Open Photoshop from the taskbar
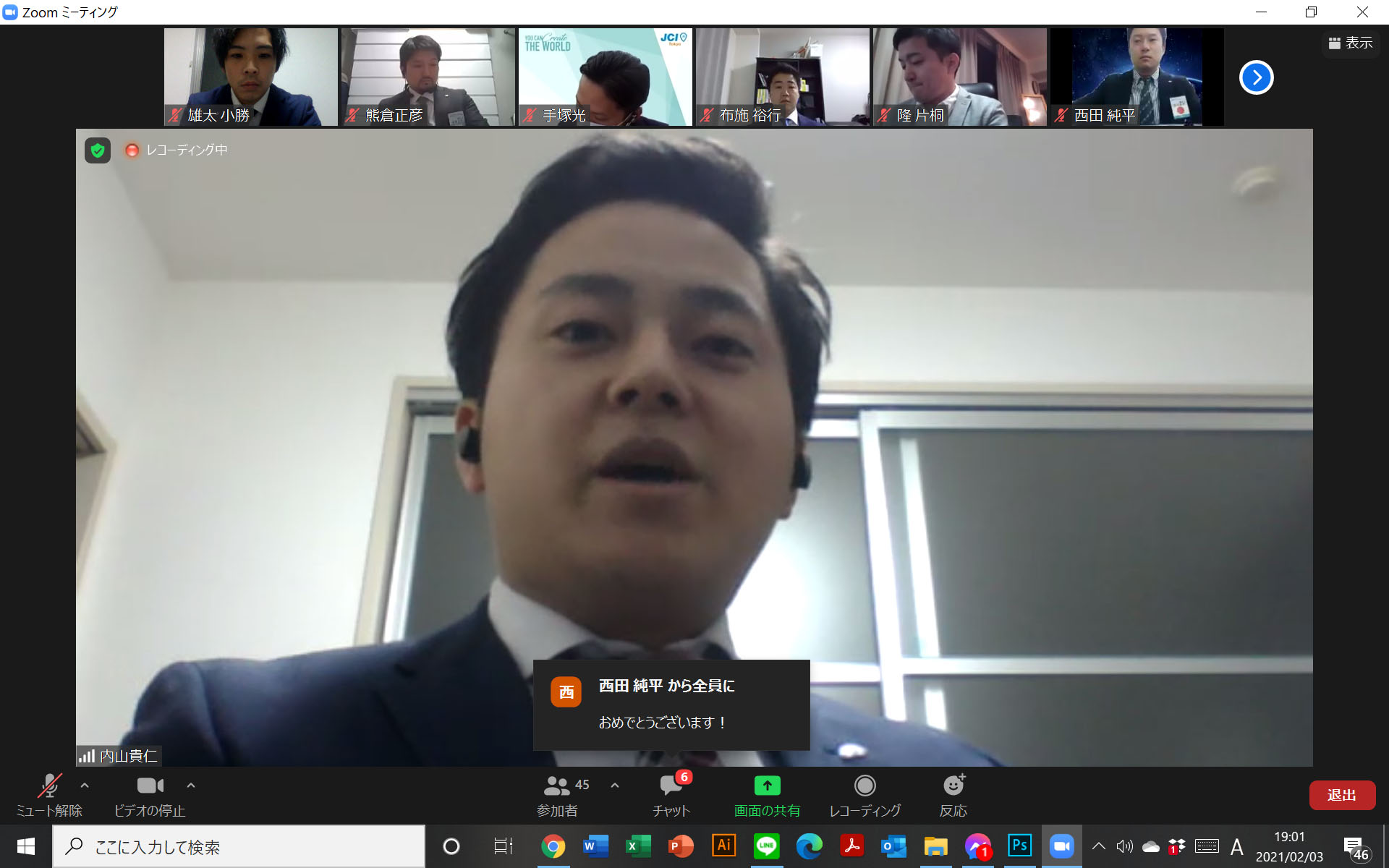Image resolution: width=1389 pixels, height=868 pixels. [x=1019, y=846]
